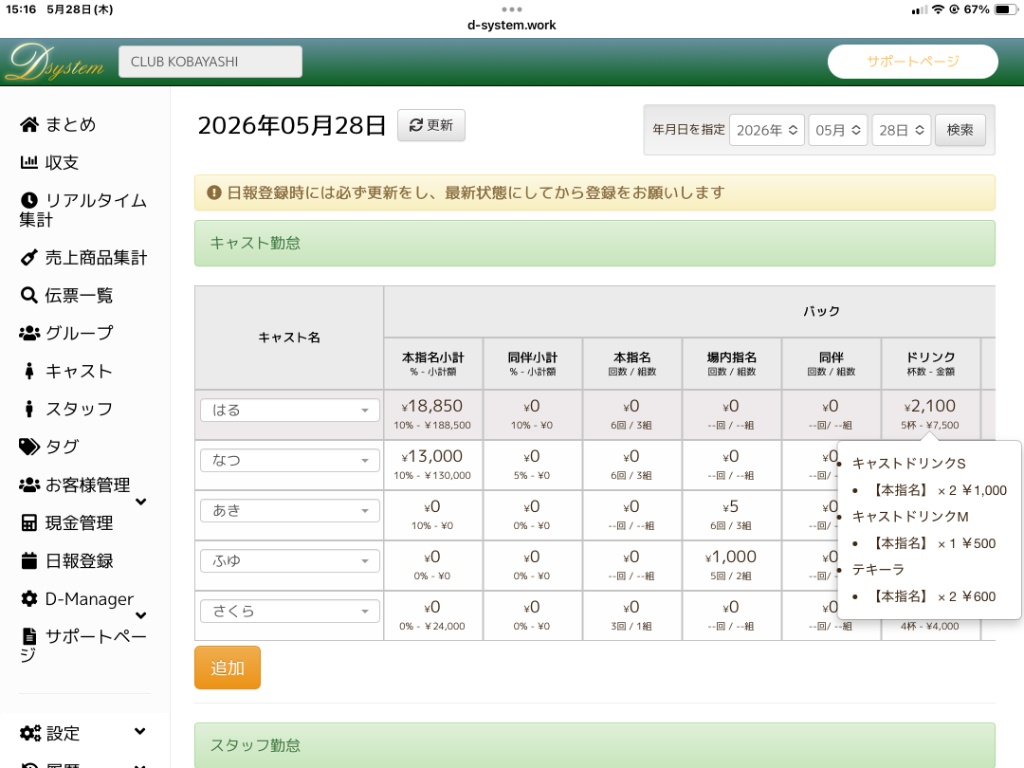The height and width of the screenshot is (768, 1024).
Task: Click the calculator icon beside 現金管理
Action: pos(29,522)
